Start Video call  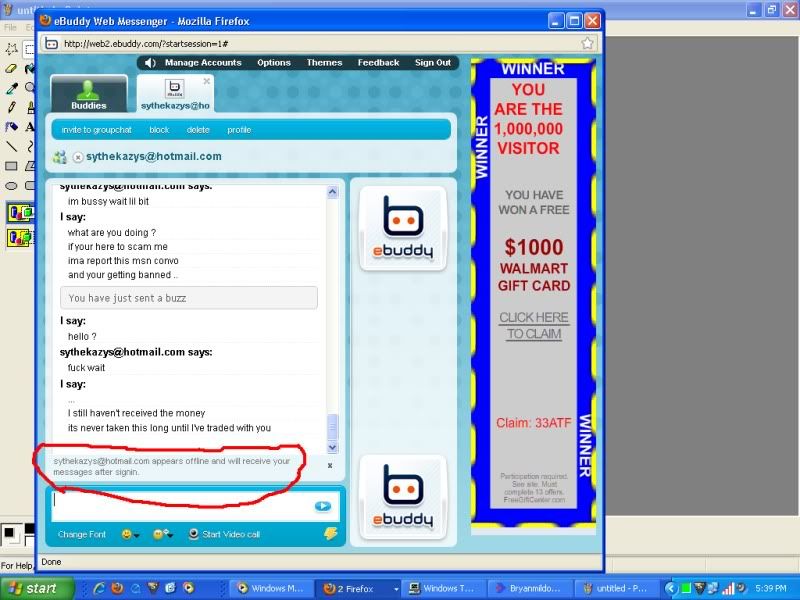[x=224, y=534]
